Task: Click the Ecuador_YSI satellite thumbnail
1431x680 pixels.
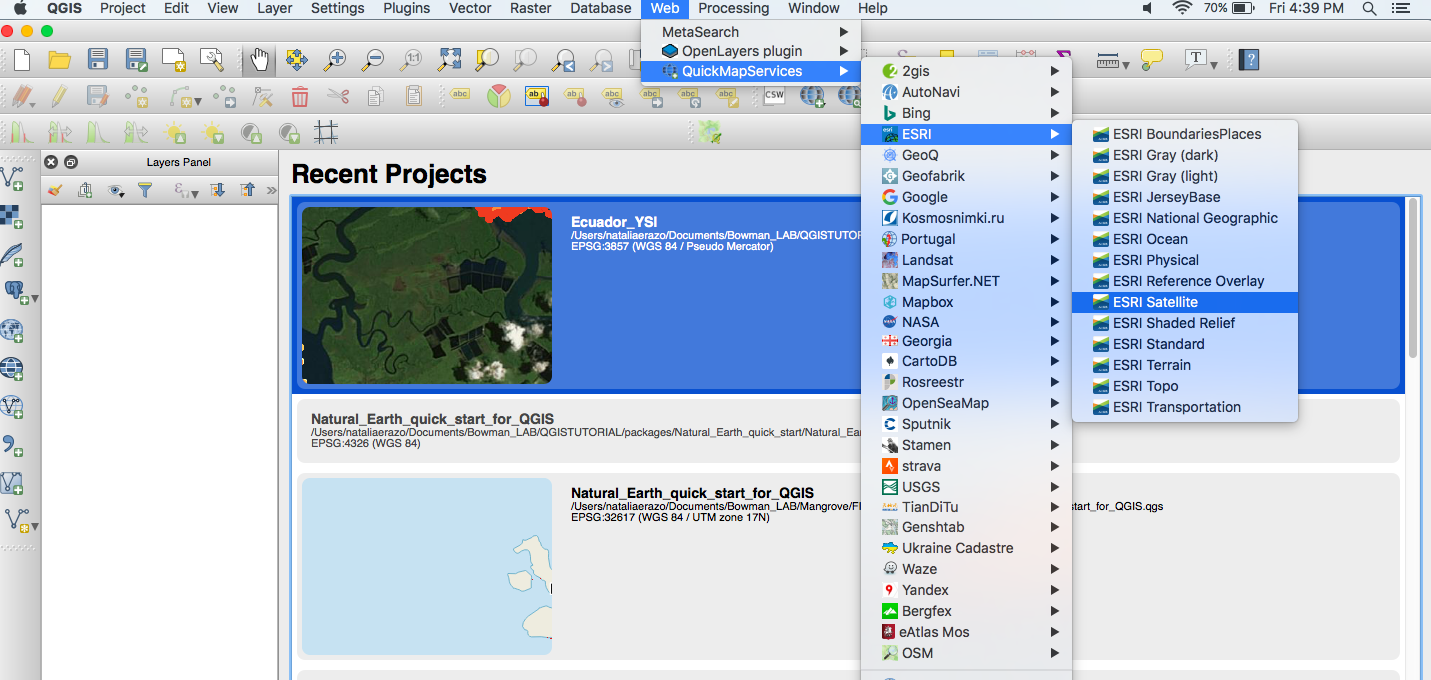Action: pos(427,295)
